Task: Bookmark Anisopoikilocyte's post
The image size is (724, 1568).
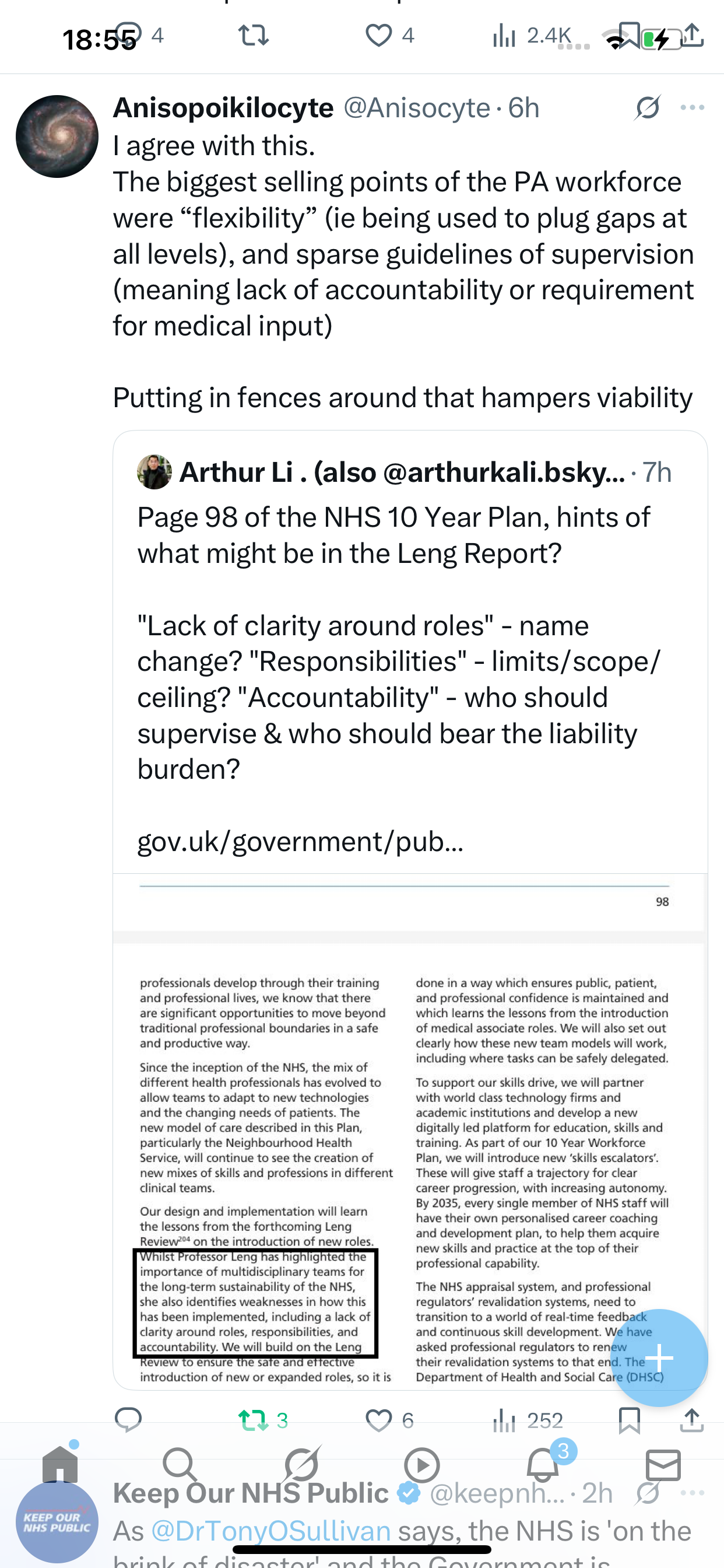Action: (x=629, y=1420)
